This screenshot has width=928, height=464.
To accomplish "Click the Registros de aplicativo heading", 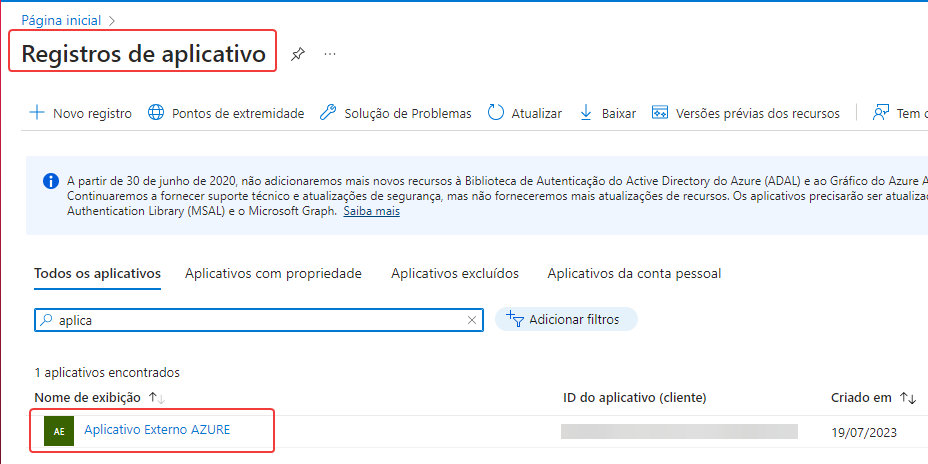I will click(143, 54).
